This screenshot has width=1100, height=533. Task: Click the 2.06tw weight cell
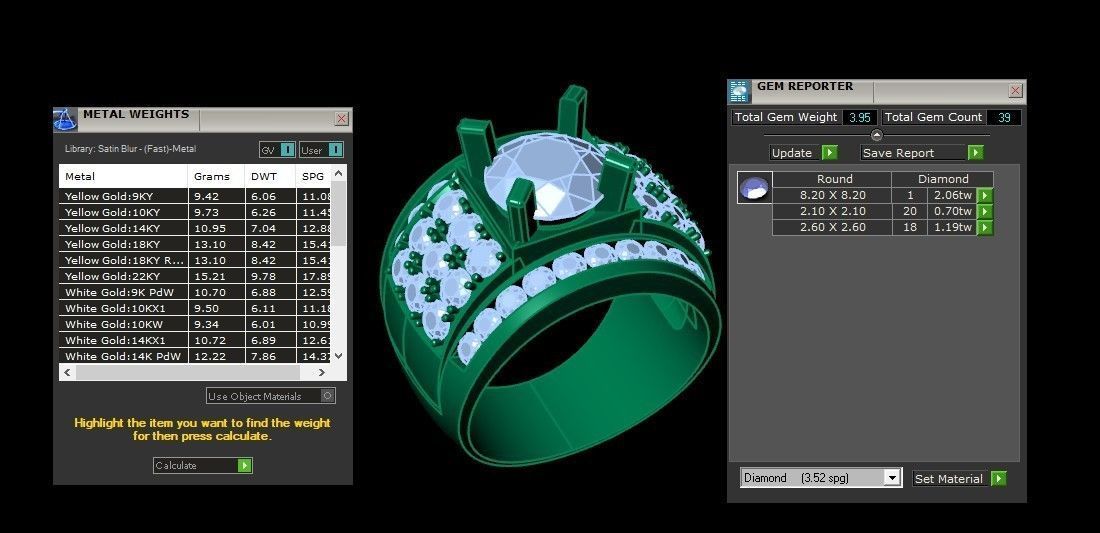coord(953,196)
